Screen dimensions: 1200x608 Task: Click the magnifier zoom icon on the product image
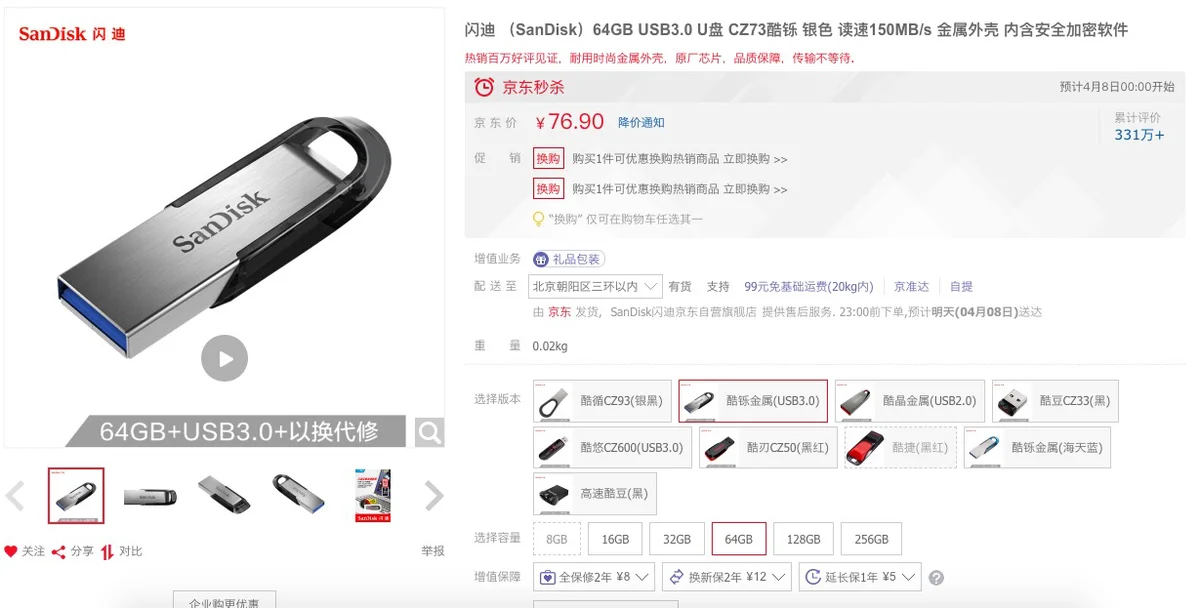430,432
